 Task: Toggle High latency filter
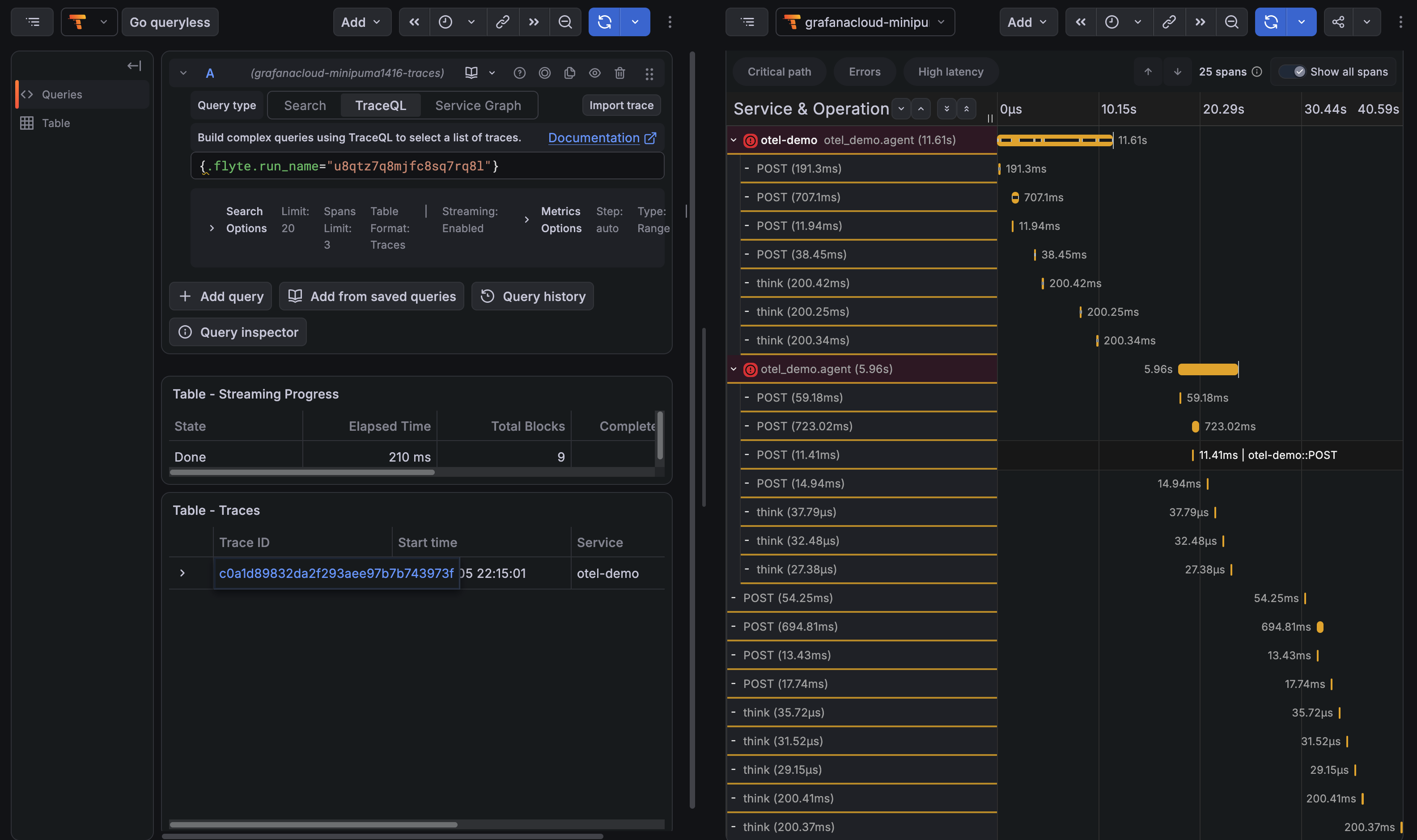tap(950, 71)
